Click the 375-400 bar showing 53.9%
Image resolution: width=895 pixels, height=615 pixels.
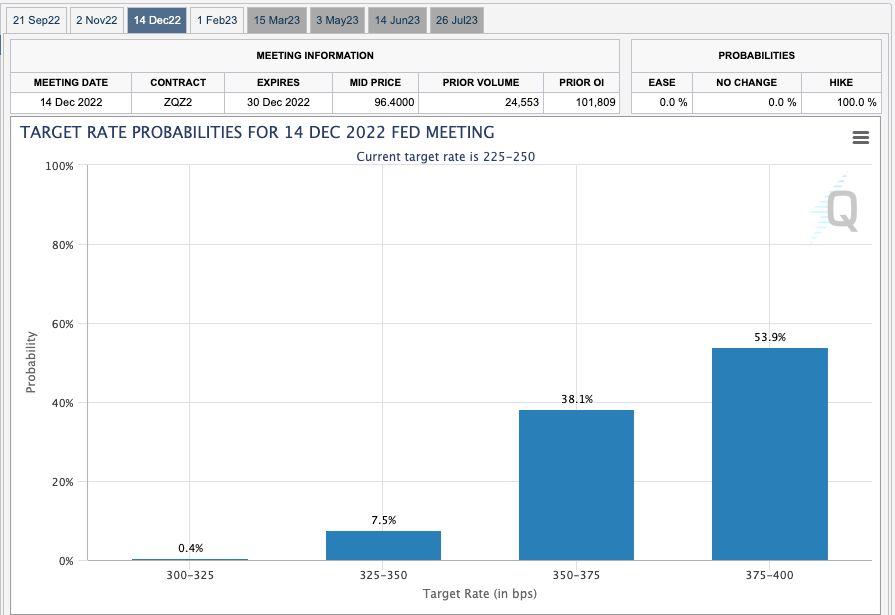point(769,454)
